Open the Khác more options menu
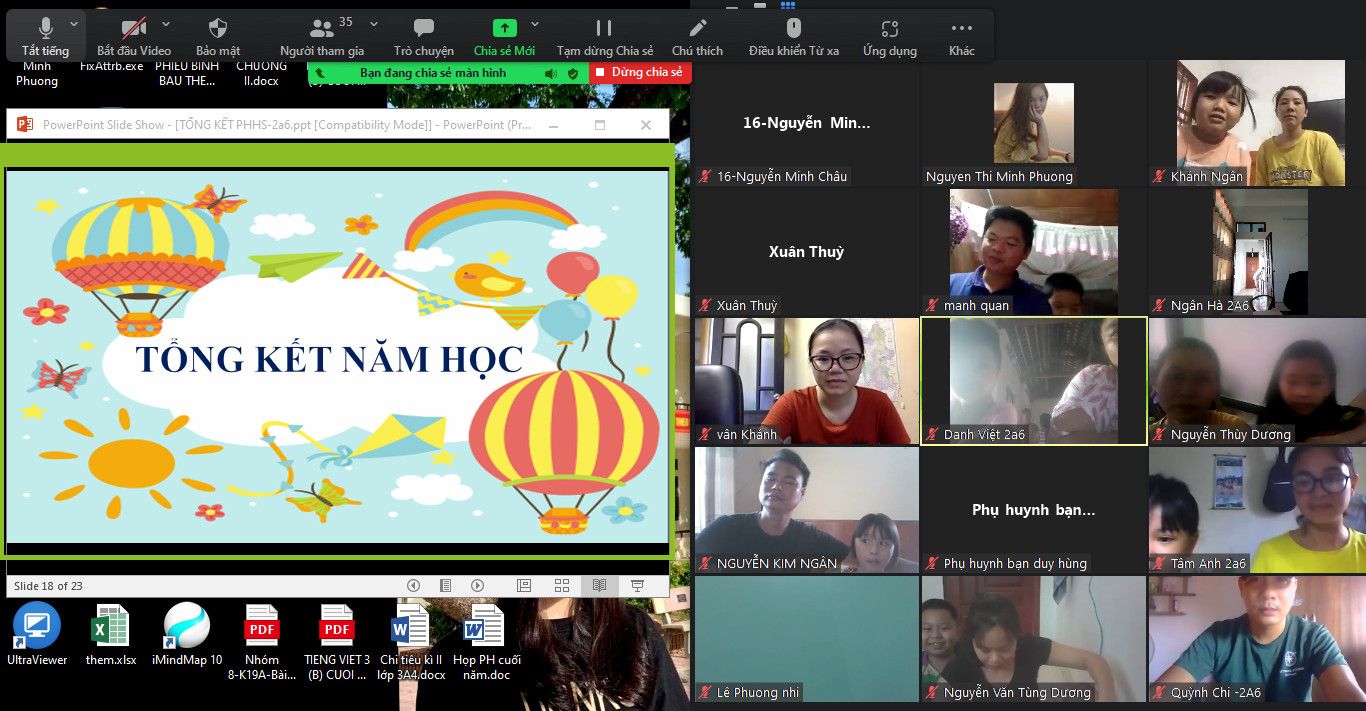1366x711 pixels. [961, 36]
